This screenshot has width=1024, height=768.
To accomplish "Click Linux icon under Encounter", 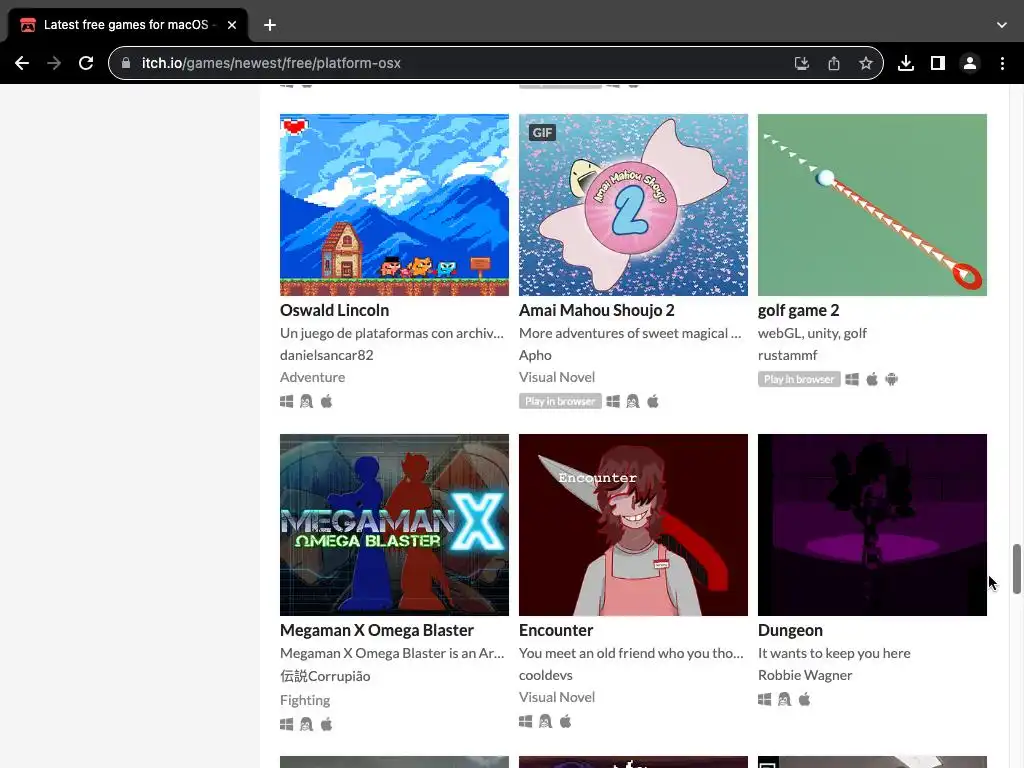I will 545,721.
